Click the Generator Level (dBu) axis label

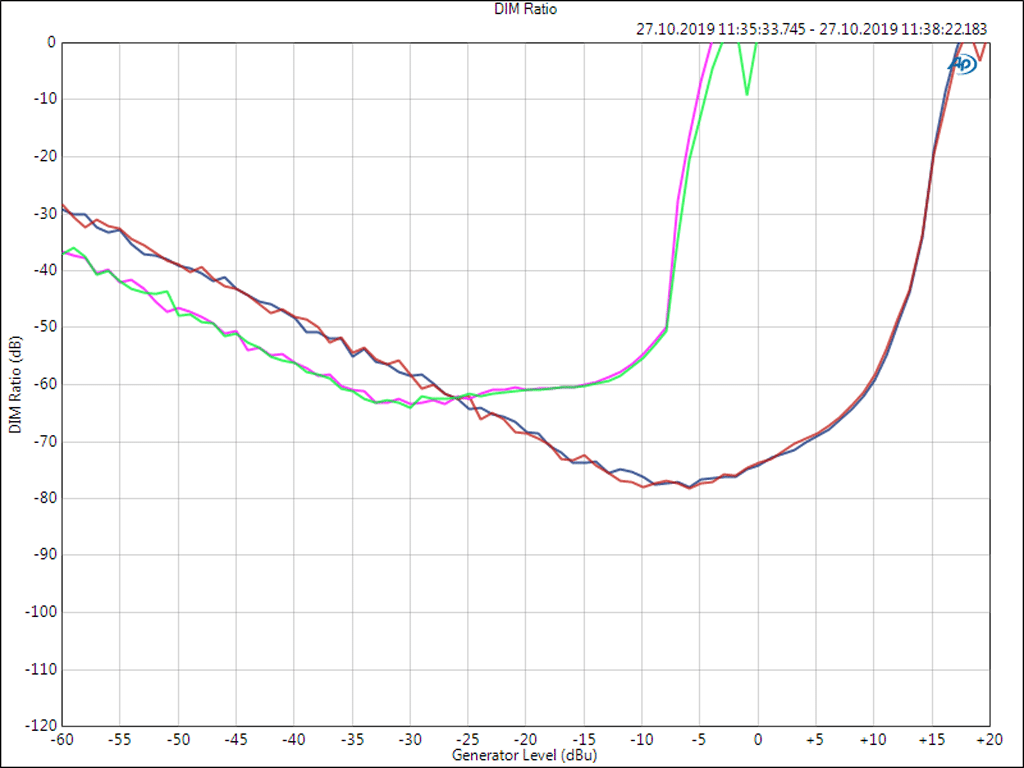point(525,755)
